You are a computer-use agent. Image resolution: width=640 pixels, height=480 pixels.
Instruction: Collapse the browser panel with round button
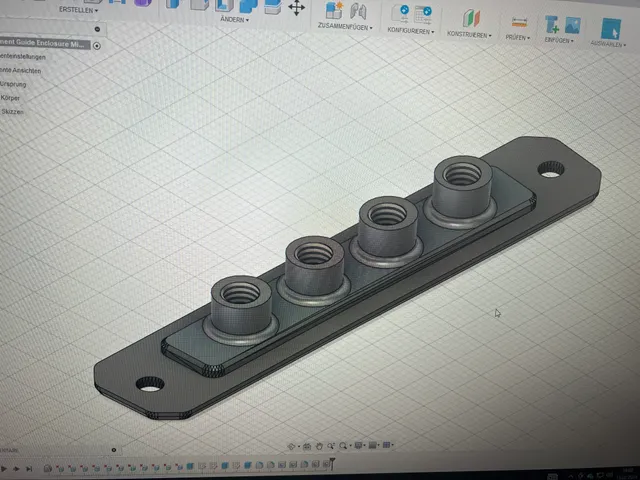click(x=97, y=29)
